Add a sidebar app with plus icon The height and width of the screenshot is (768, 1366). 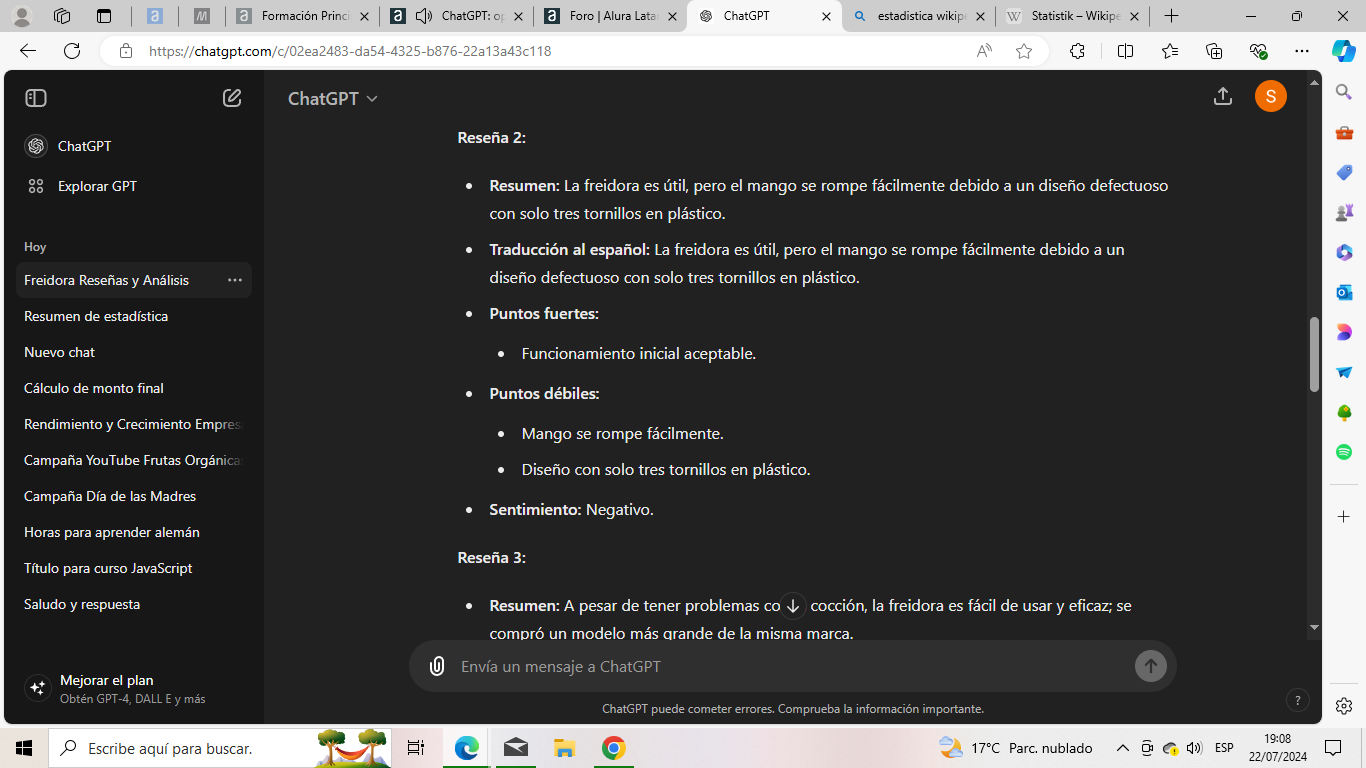coord(1344,516)
